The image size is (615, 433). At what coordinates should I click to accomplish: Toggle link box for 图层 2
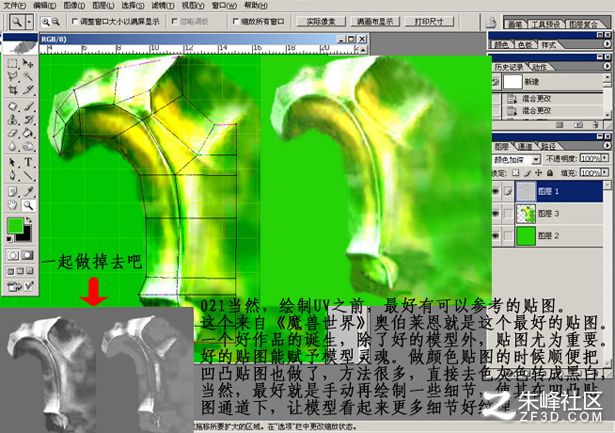(508, 236)
